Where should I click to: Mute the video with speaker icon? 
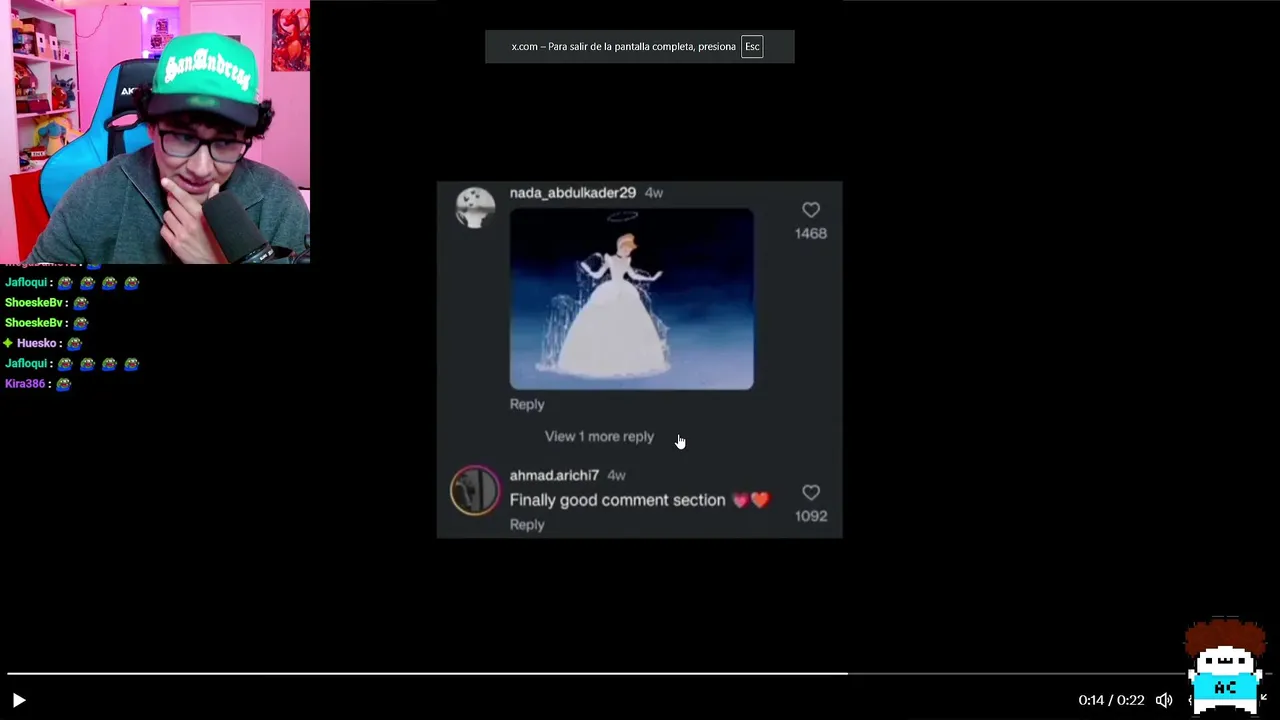[x=1164, y=700]
